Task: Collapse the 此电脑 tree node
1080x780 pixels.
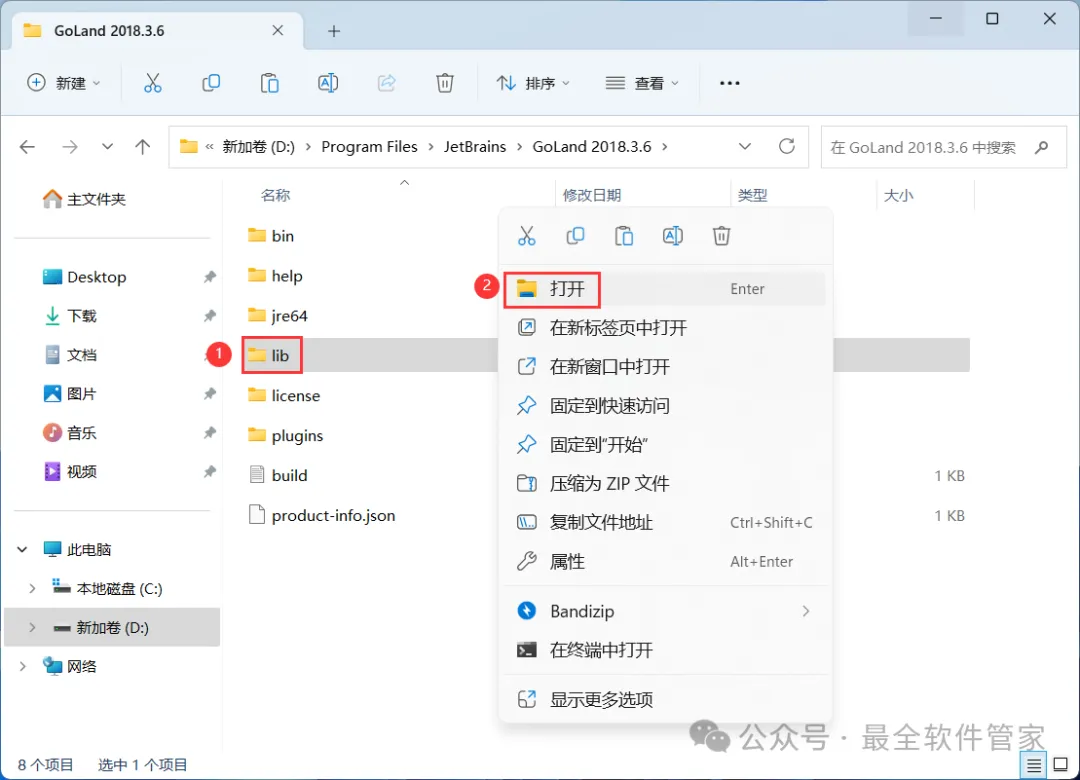Action: coord(22,550)
